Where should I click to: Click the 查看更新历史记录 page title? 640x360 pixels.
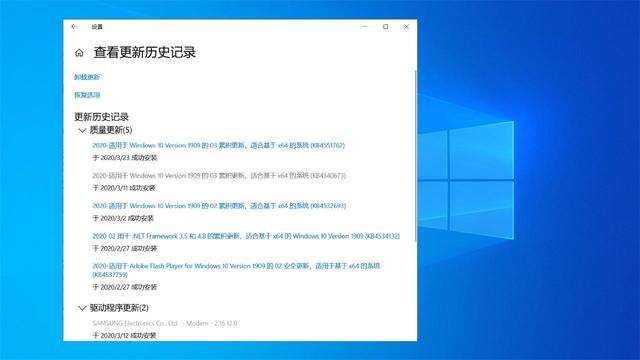pyautogui.click(x=145, y=53)
